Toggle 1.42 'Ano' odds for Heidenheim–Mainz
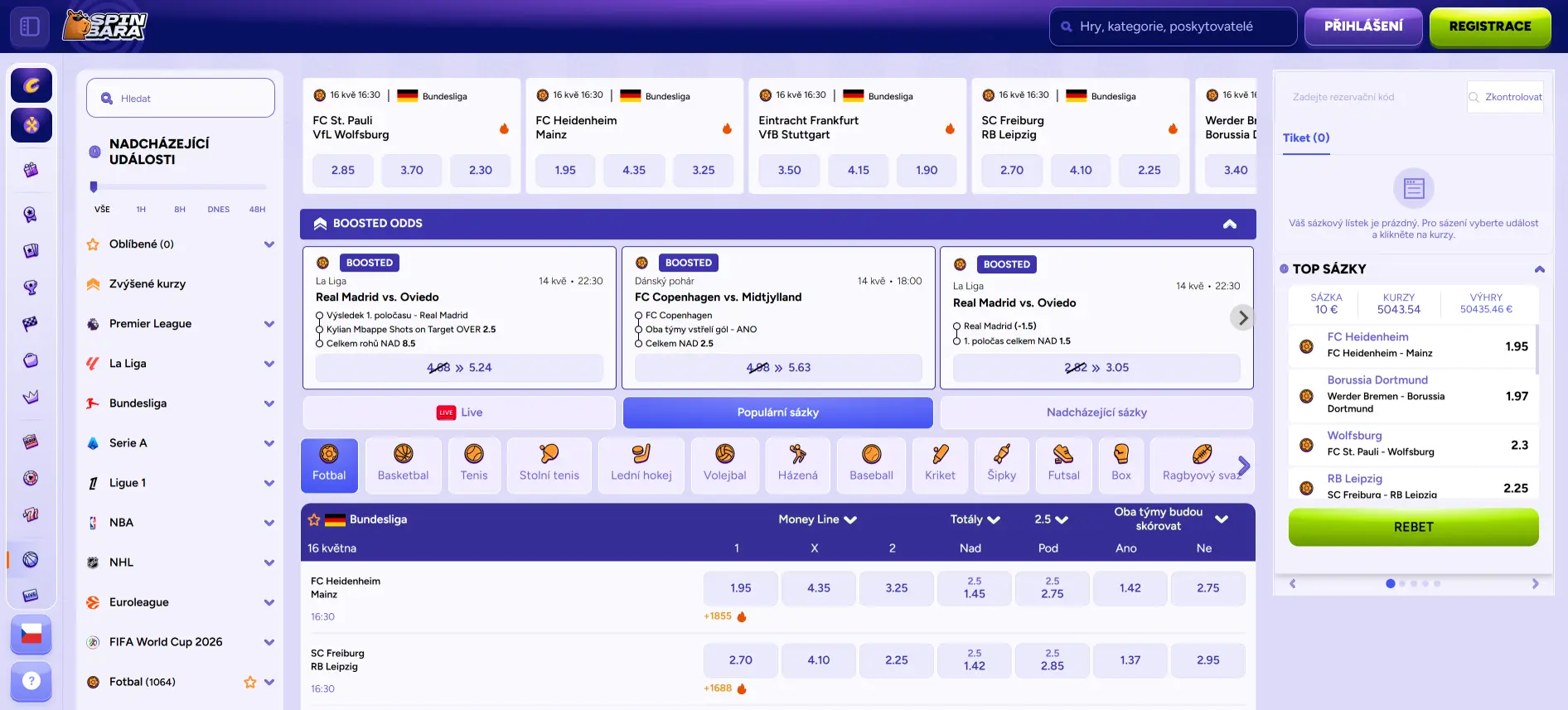The width and height of the screenshot is (1568, 710). pyautogui.click(x=1130, y=588)
